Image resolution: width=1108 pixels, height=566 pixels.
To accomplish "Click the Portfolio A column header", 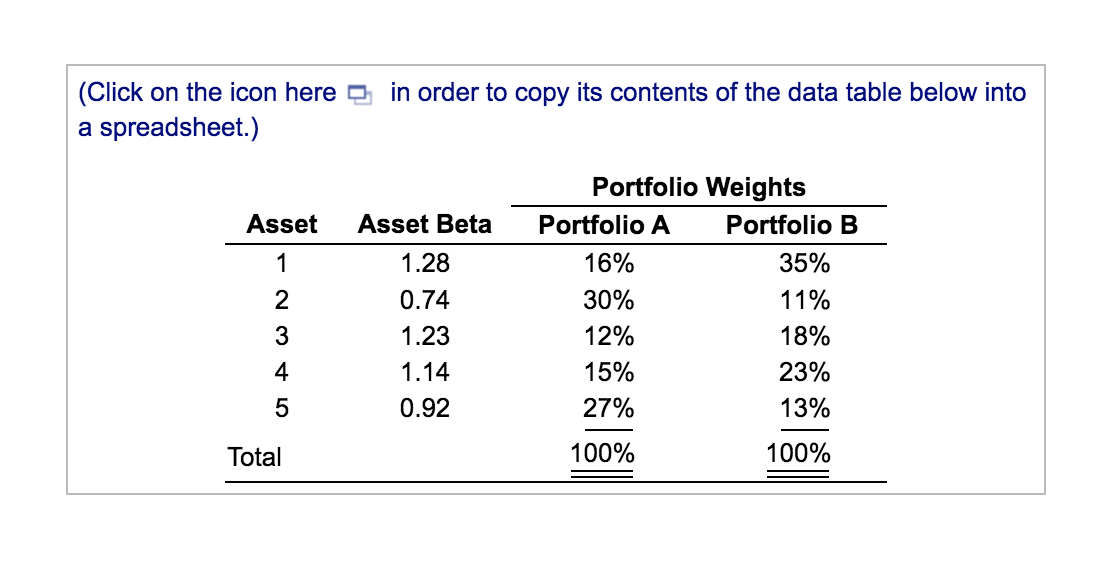I will tap(603, 225).
